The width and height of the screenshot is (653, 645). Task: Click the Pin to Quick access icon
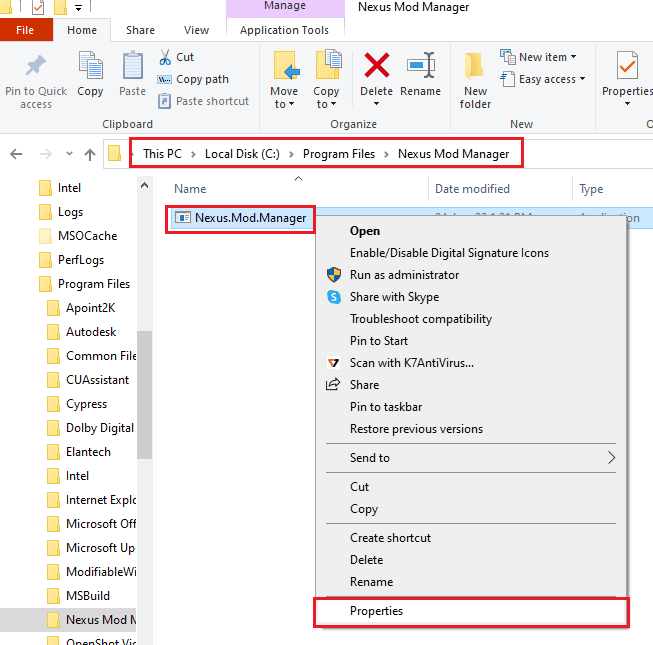36,65
